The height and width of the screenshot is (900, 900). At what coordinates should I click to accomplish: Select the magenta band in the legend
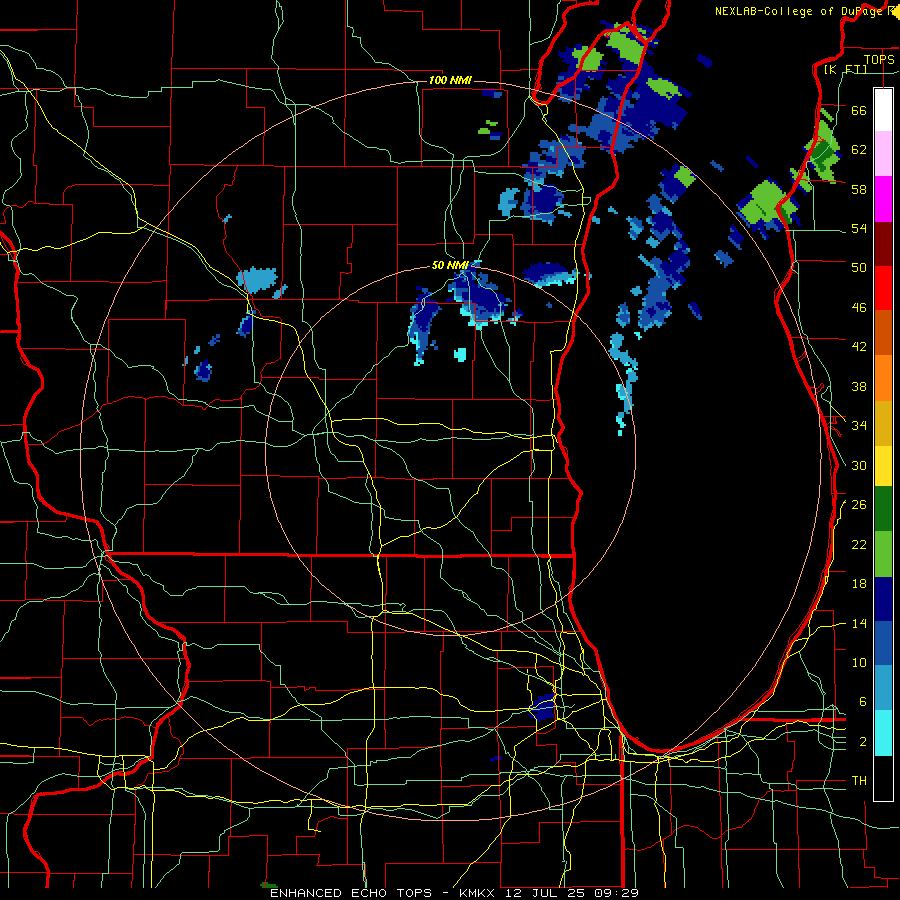point(883,199)
